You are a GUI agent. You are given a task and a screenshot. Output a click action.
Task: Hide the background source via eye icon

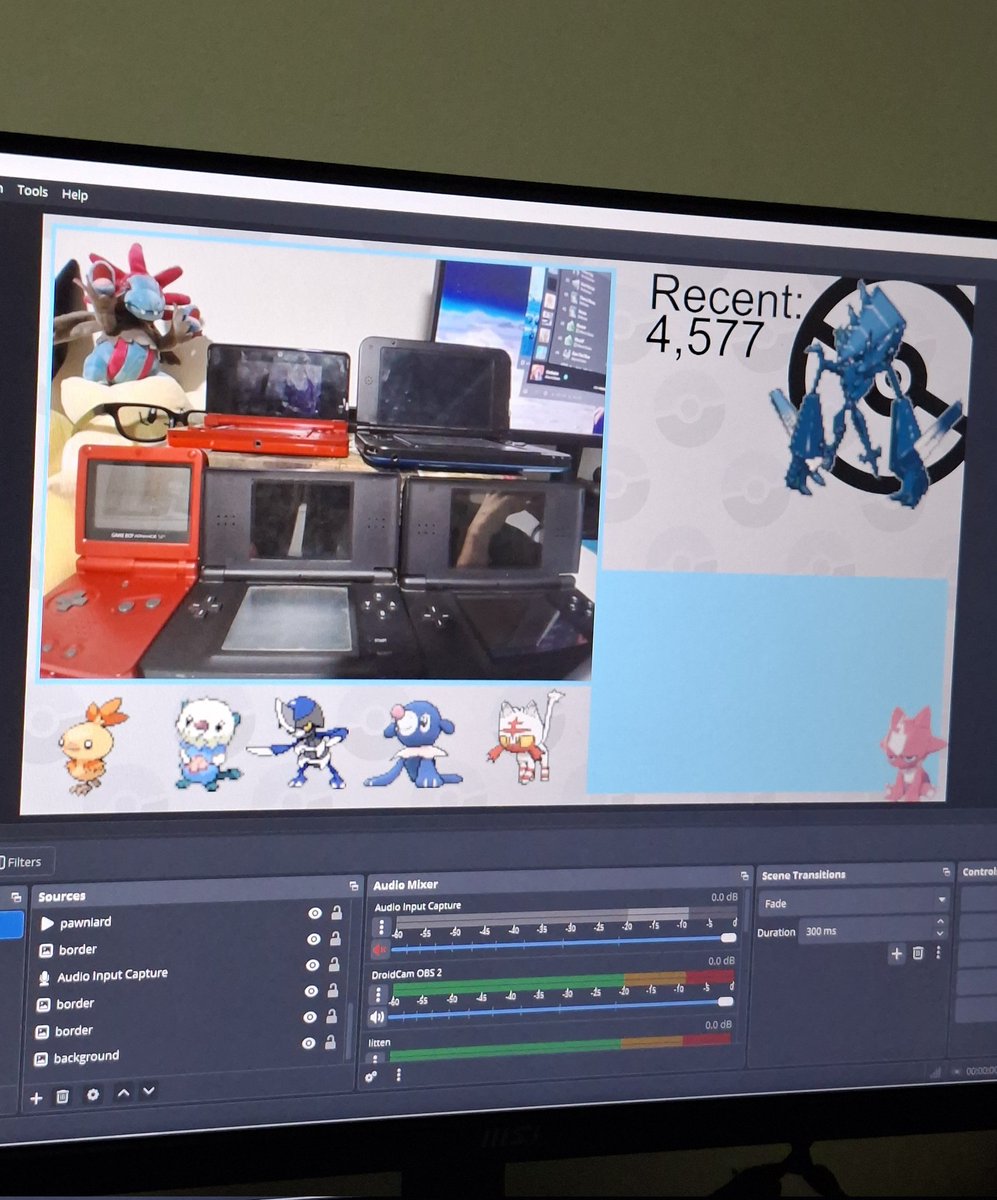pos(310,1042)
